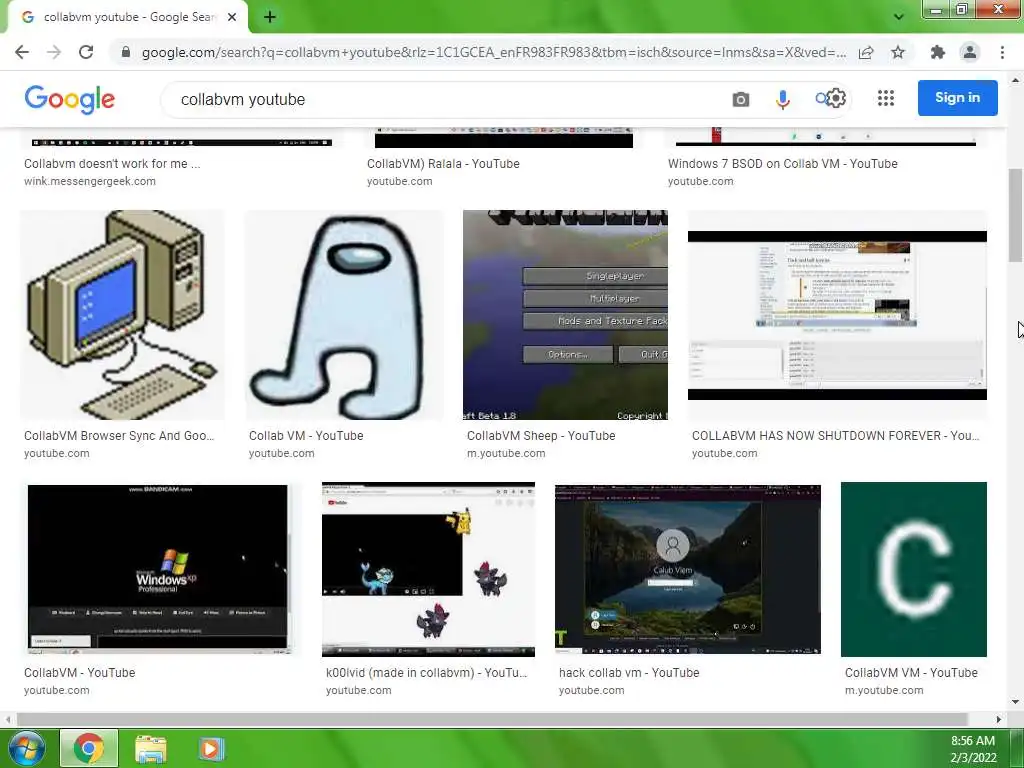Click the forward navigation arrow

tap(54, 52)
